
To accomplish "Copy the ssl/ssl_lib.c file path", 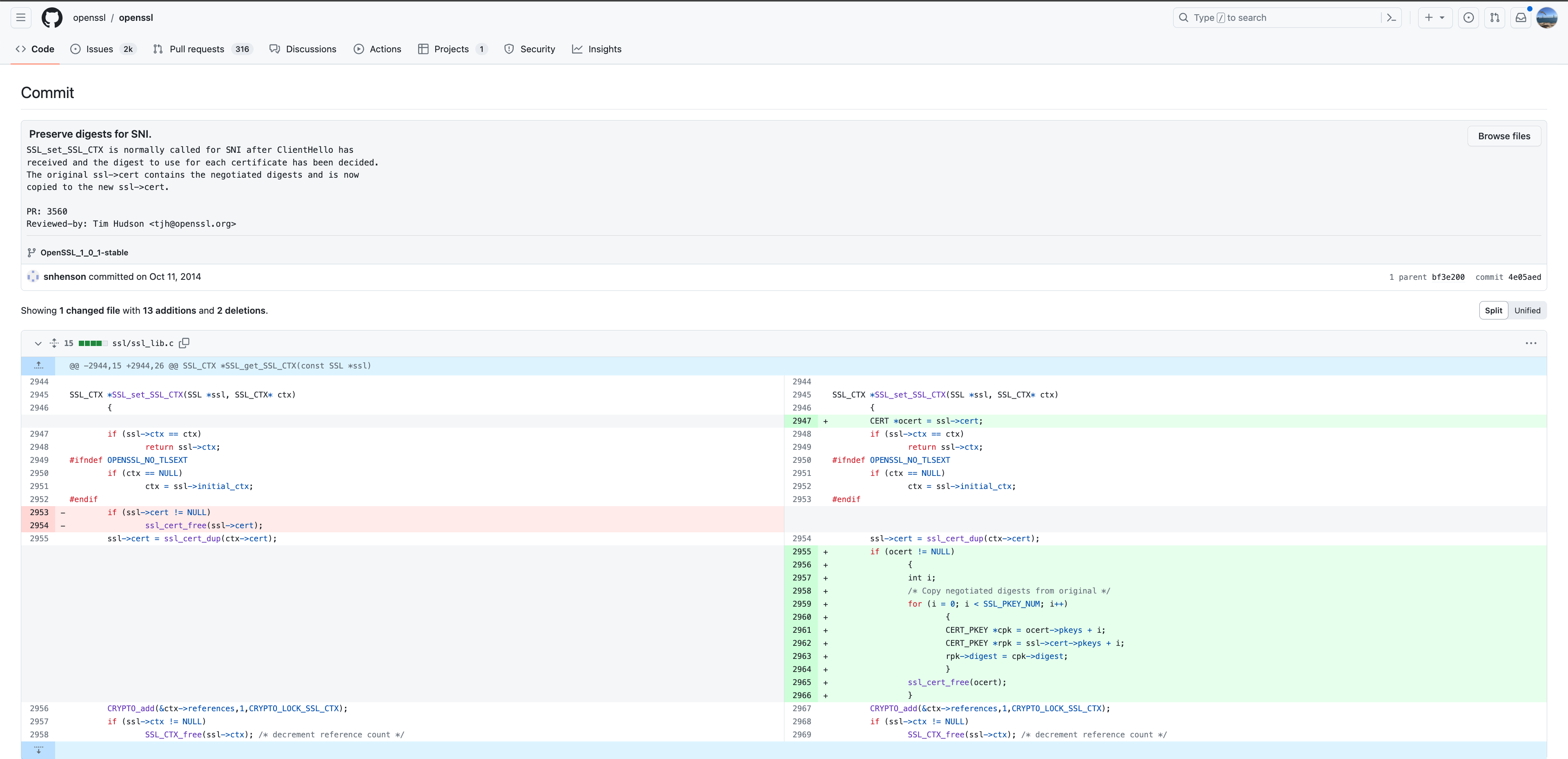I will coord(184,343).
